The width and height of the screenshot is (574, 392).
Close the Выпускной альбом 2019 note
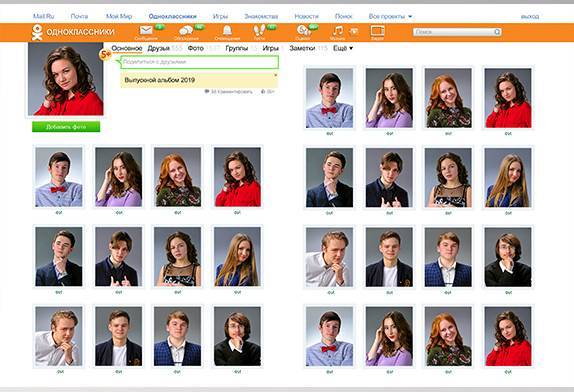coord(276,75)
